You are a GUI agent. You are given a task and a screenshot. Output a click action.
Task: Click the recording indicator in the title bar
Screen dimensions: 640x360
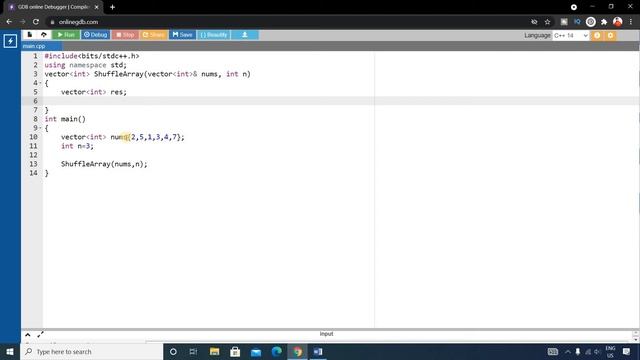tap(573, 7)
